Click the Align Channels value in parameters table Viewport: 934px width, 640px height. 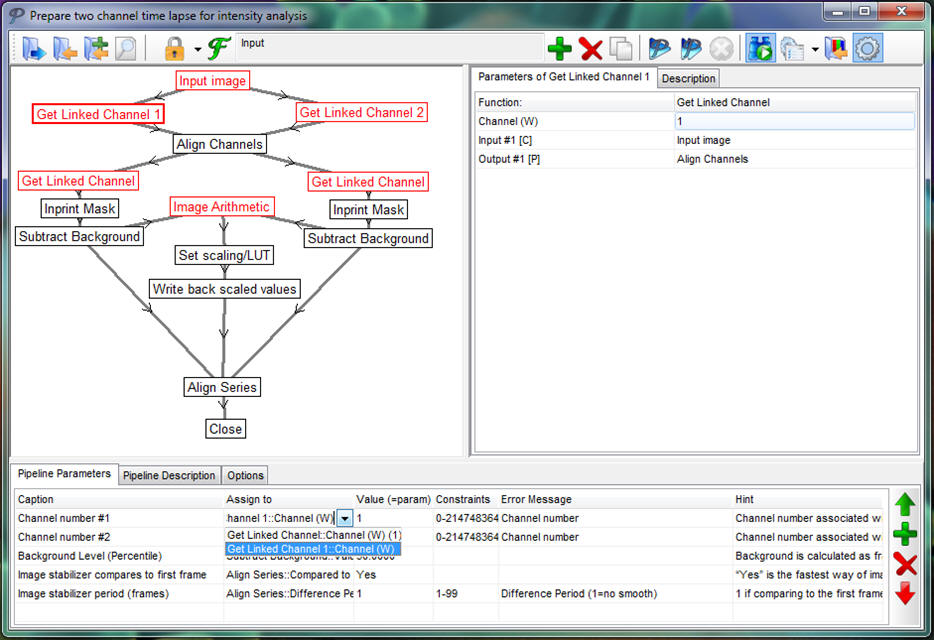(x=712, y=159)
